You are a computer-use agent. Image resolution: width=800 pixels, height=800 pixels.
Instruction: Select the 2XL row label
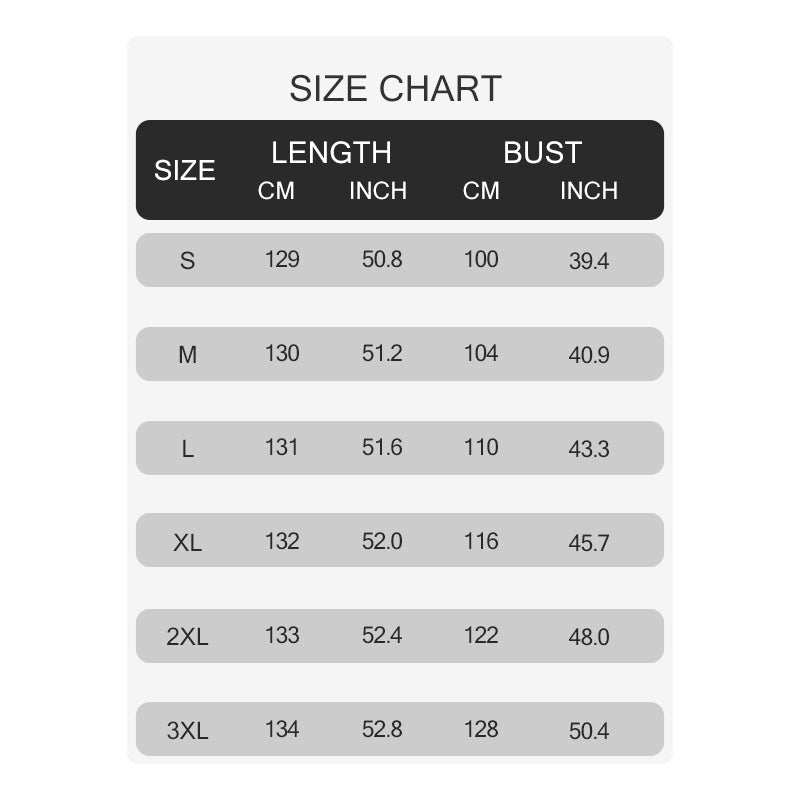187,636
